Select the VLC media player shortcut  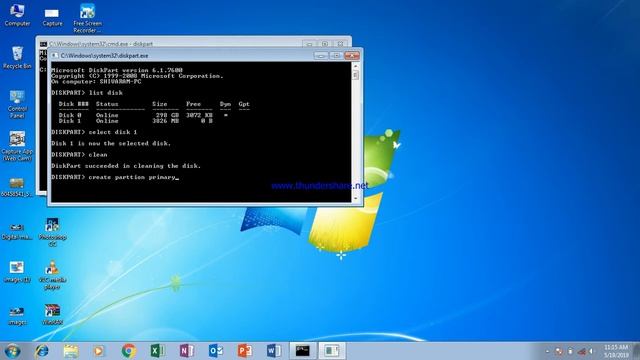coord(52,275)
